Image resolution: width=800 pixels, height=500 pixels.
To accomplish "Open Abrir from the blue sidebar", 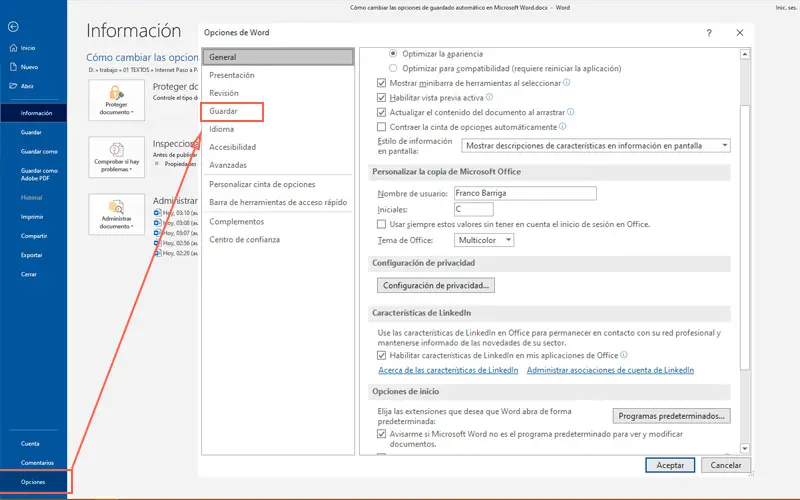I will tap(22, 86).
